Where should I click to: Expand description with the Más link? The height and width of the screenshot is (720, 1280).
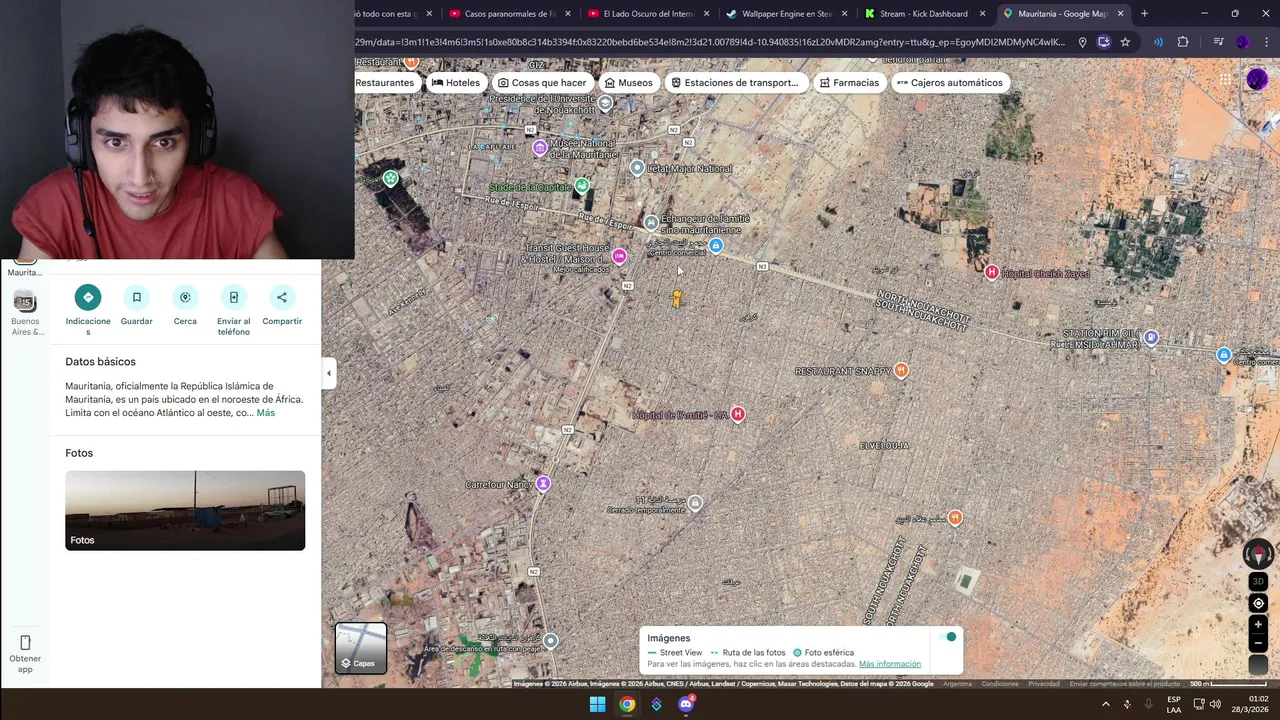coord(265,413)
